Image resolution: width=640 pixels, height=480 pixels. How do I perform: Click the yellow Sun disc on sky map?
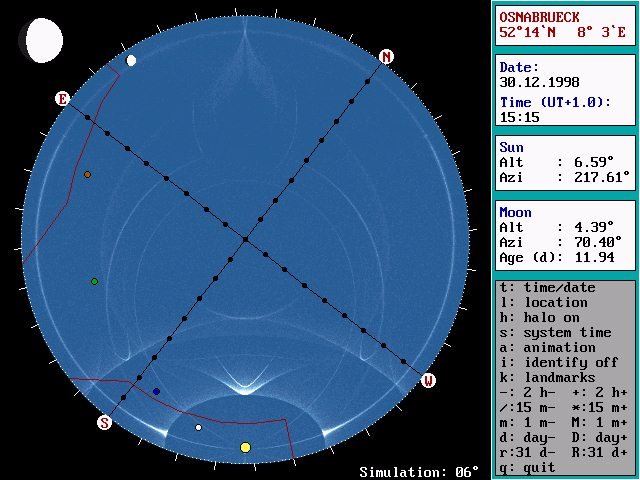tap(245, 447)
